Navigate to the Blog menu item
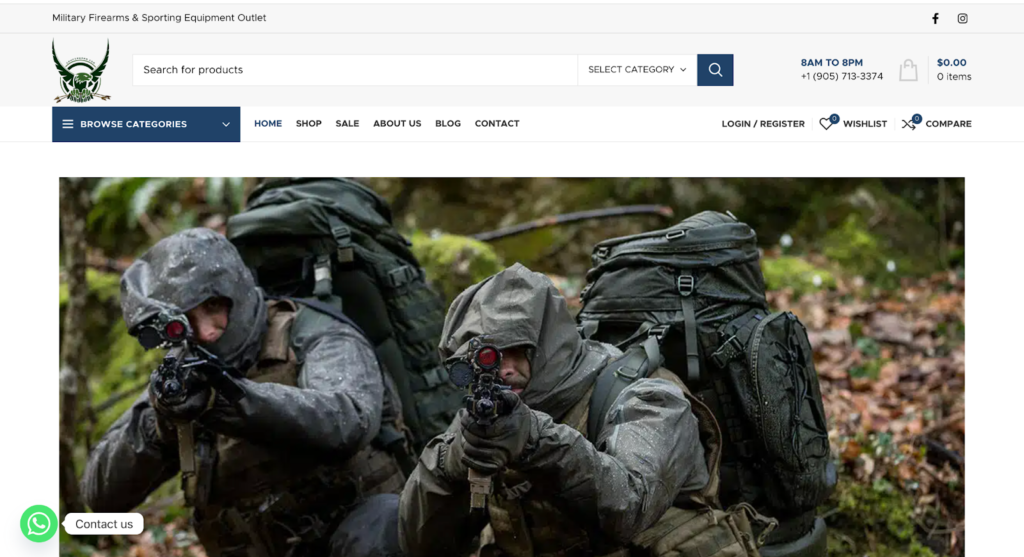The height and width of the screenshot is (557, 1024). 448,124
